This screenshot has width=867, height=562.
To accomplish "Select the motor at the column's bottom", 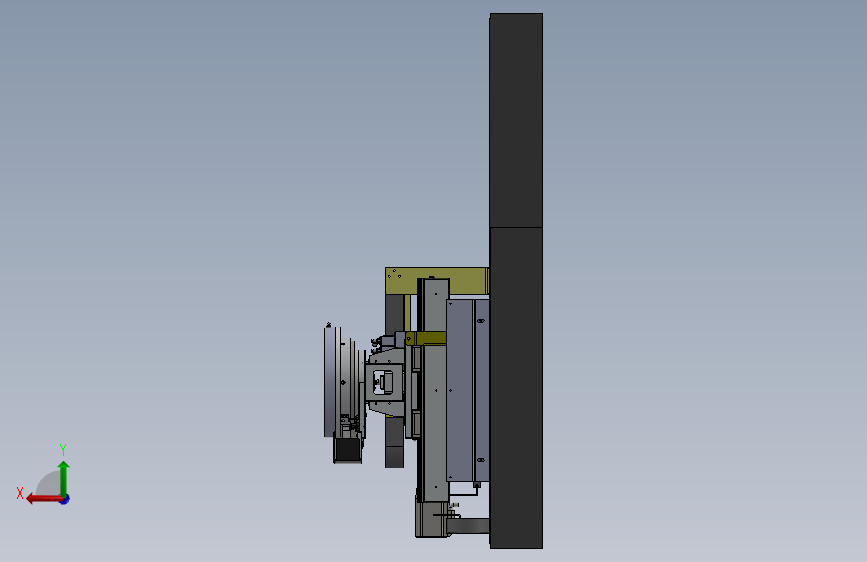I will click(432, 519).
